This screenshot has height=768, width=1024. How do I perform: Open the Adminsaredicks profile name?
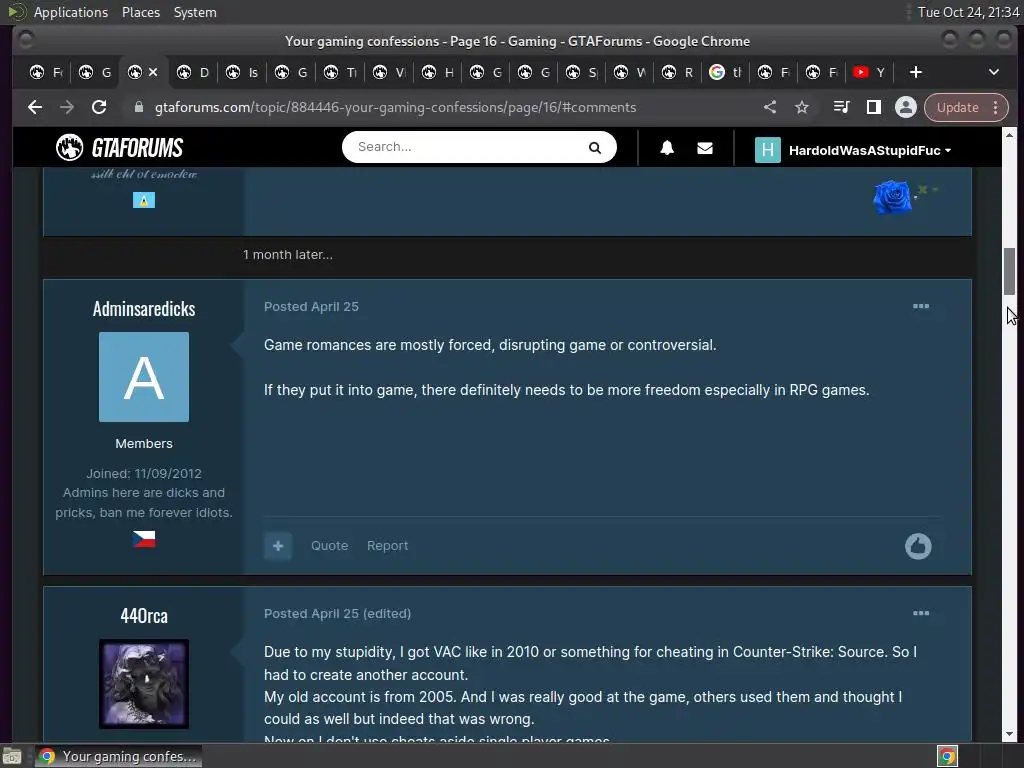point(144,309)
